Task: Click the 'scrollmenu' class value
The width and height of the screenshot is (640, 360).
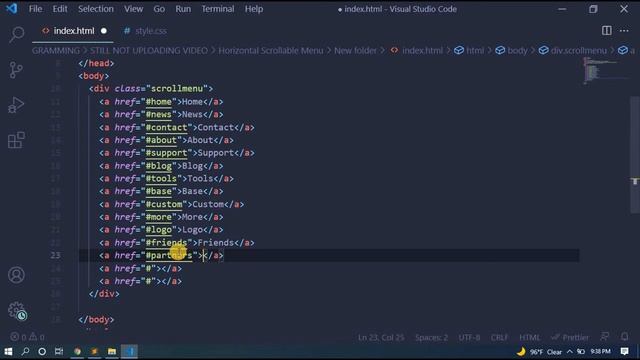Action: (x=177, y=89)
